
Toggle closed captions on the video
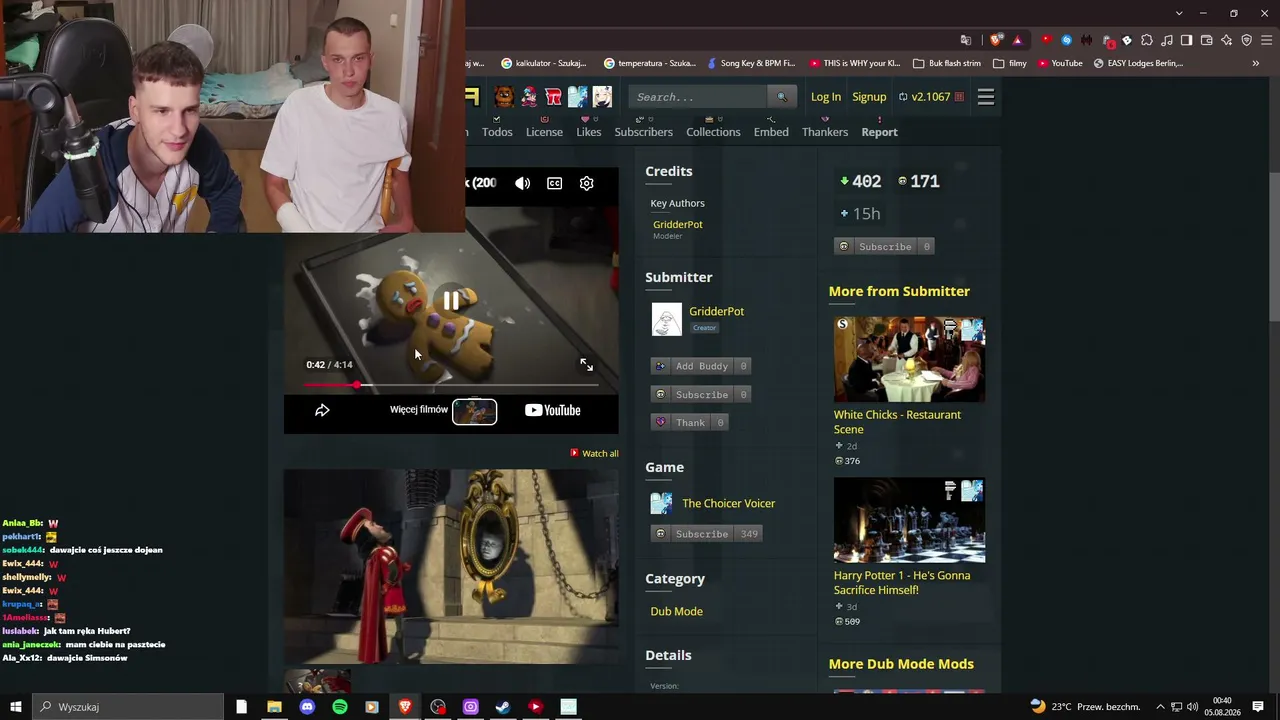point(555,183)
